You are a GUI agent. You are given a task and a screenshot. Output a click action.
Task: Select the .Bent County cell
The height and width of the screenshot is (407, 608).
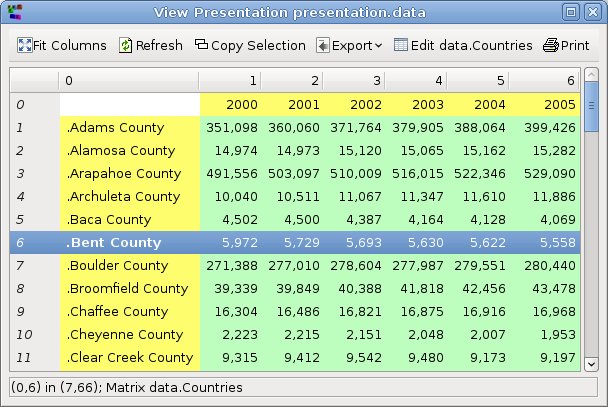pyautogui.click(x=130, y=242)
